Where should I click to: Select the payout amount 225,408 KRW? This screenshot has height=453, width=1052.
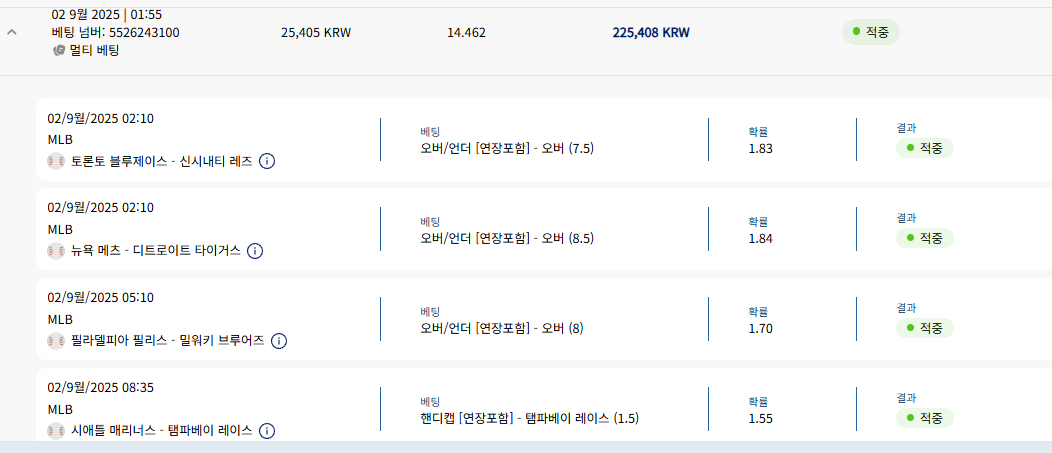click(x=651, y=33)
